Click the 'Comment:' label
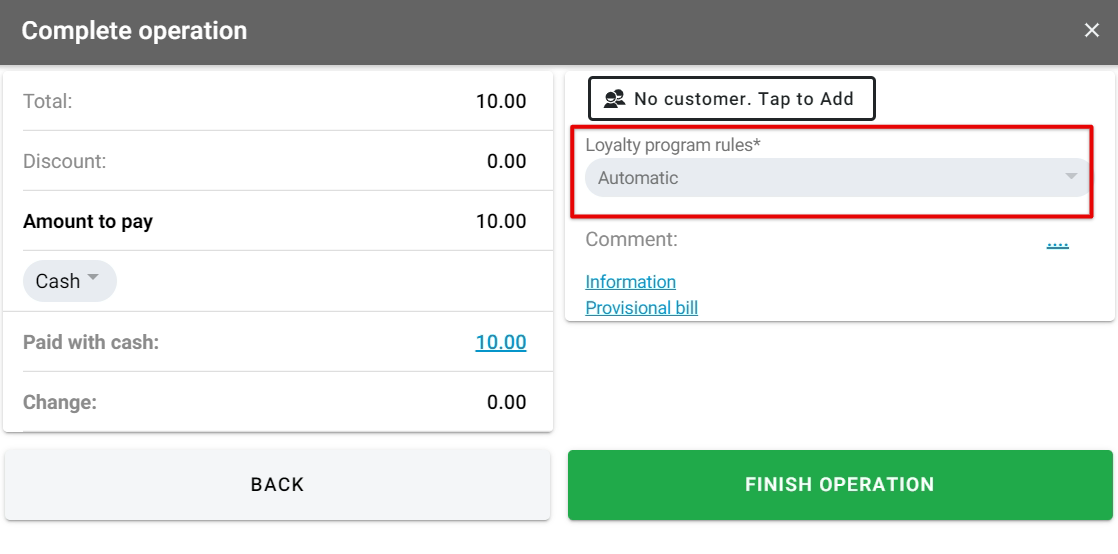This screenshot has width=1118, height=554. click(x=631, y=240)
